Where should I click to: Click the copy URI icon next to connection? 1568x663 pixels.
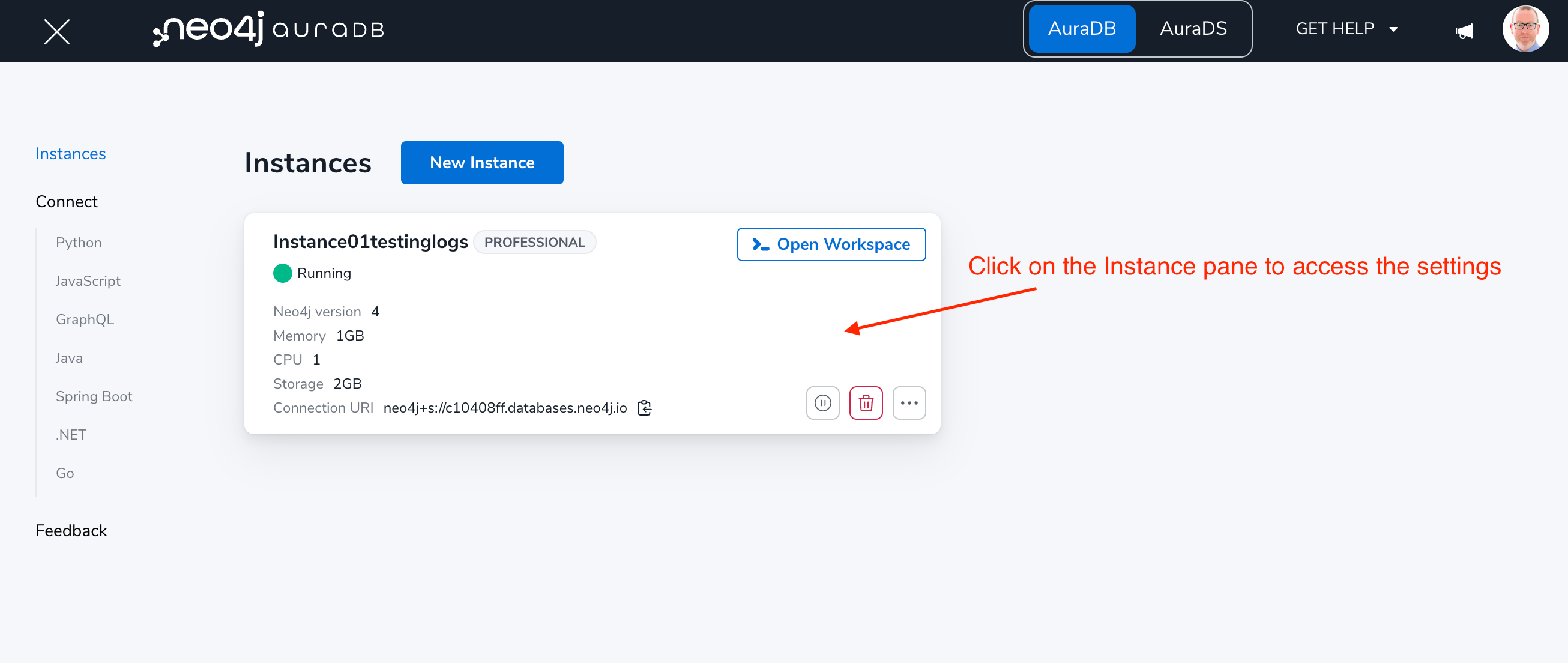647,408
